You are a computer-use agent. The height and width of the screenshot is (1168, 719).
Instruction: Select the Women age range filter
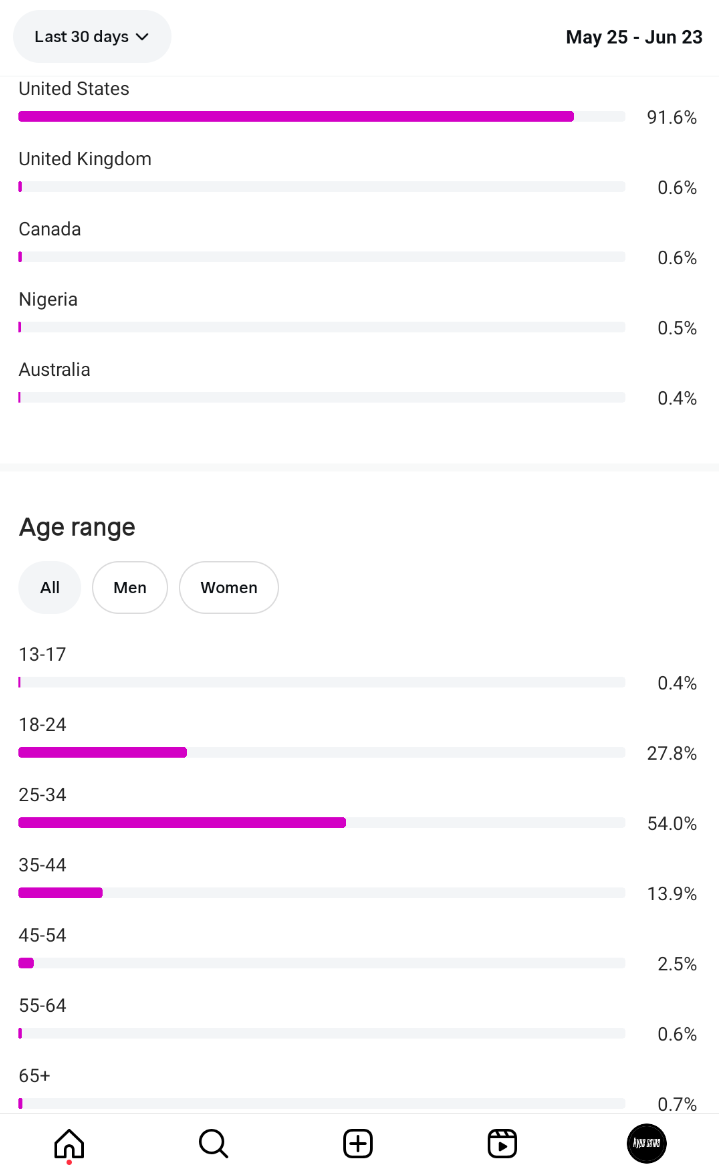click(229, 588)
